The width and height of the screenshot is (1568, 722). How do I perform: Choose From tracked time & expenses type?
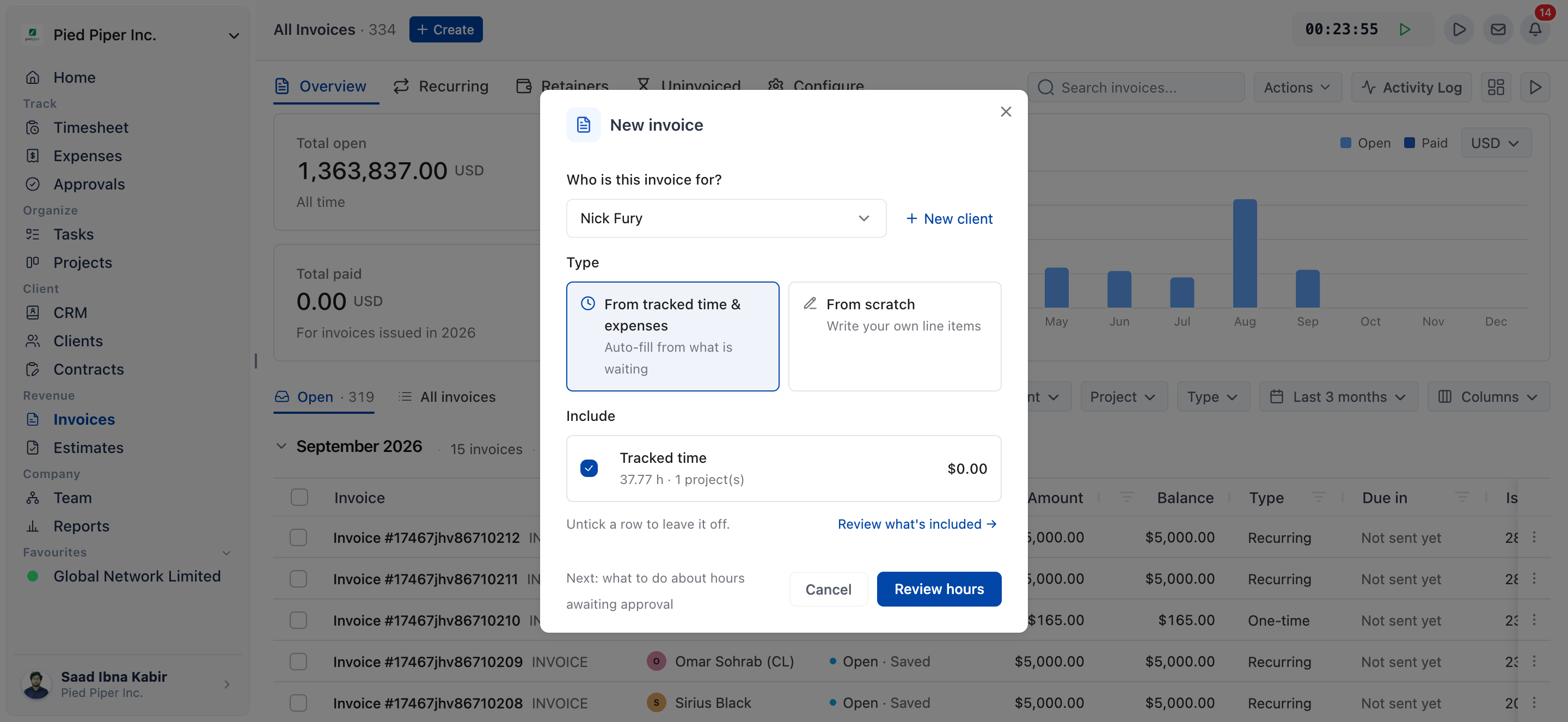pyautogui.click(x=672, y=336)
